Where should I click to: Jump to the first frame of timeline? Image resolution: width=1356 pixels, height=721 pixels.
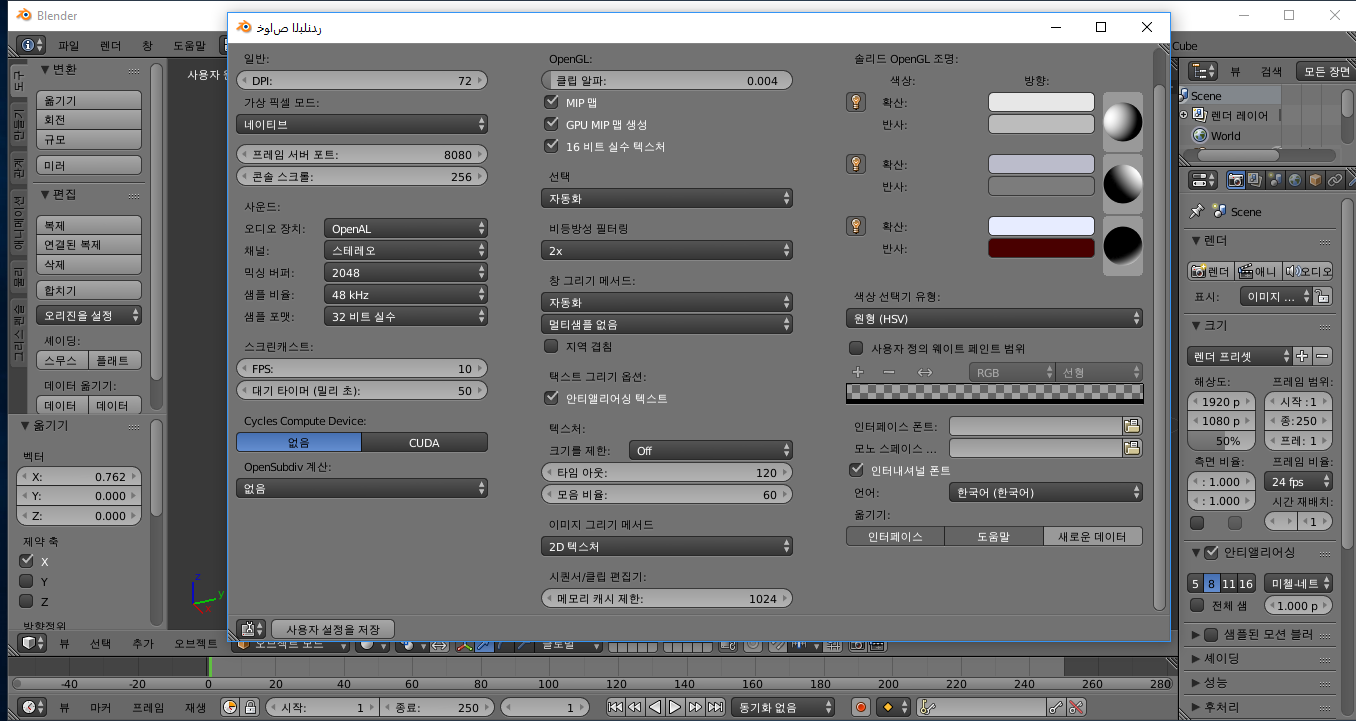pyautogui.click(x=616, y=707)
